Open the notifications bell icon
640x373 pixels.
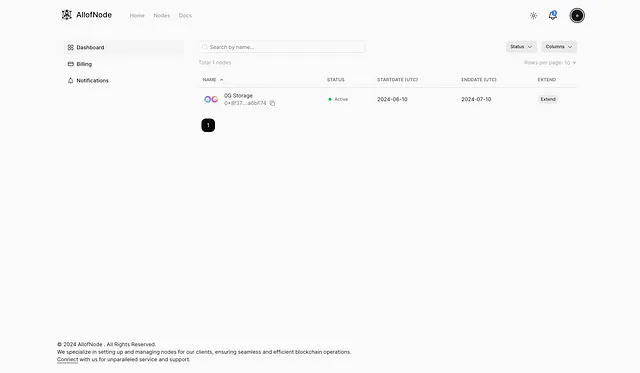(553, 15)
